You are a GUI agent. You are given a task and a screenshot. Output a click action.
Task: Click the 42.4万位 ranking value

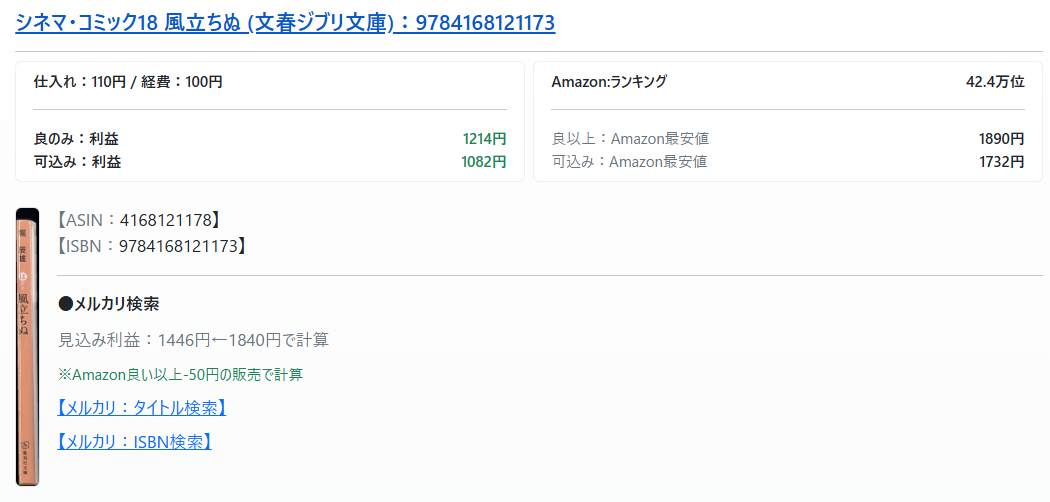[995, 82]
